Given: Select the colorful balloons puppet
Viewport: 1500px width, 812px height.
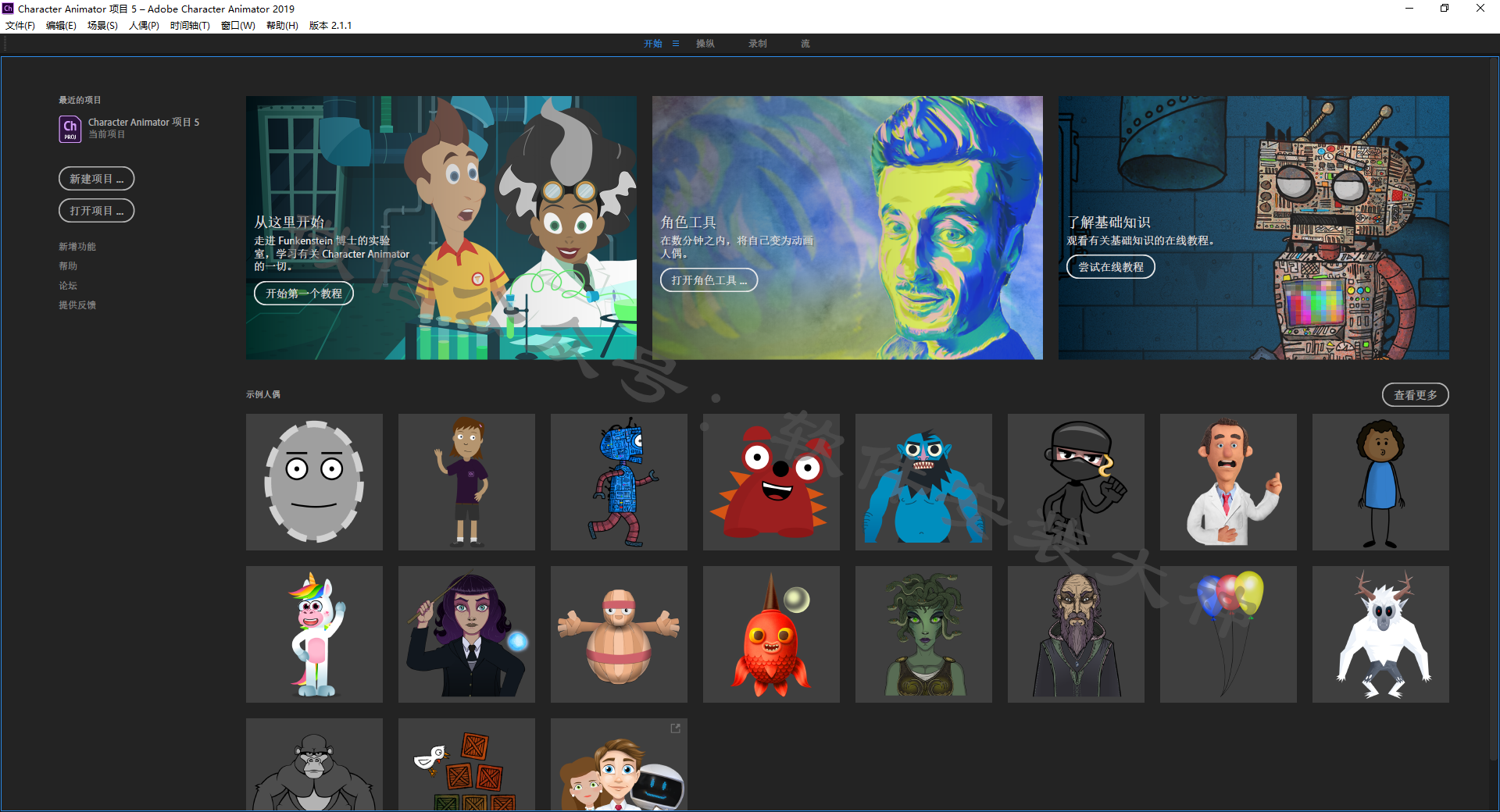Looking at the screenshot, I should [x=1228, y=634].
